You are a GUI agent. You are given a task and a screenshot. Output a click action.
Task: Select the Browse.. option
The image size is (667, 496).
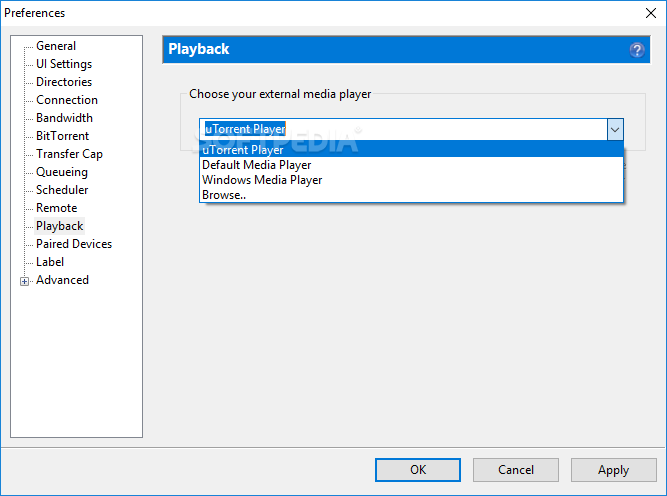pos(411,195)
